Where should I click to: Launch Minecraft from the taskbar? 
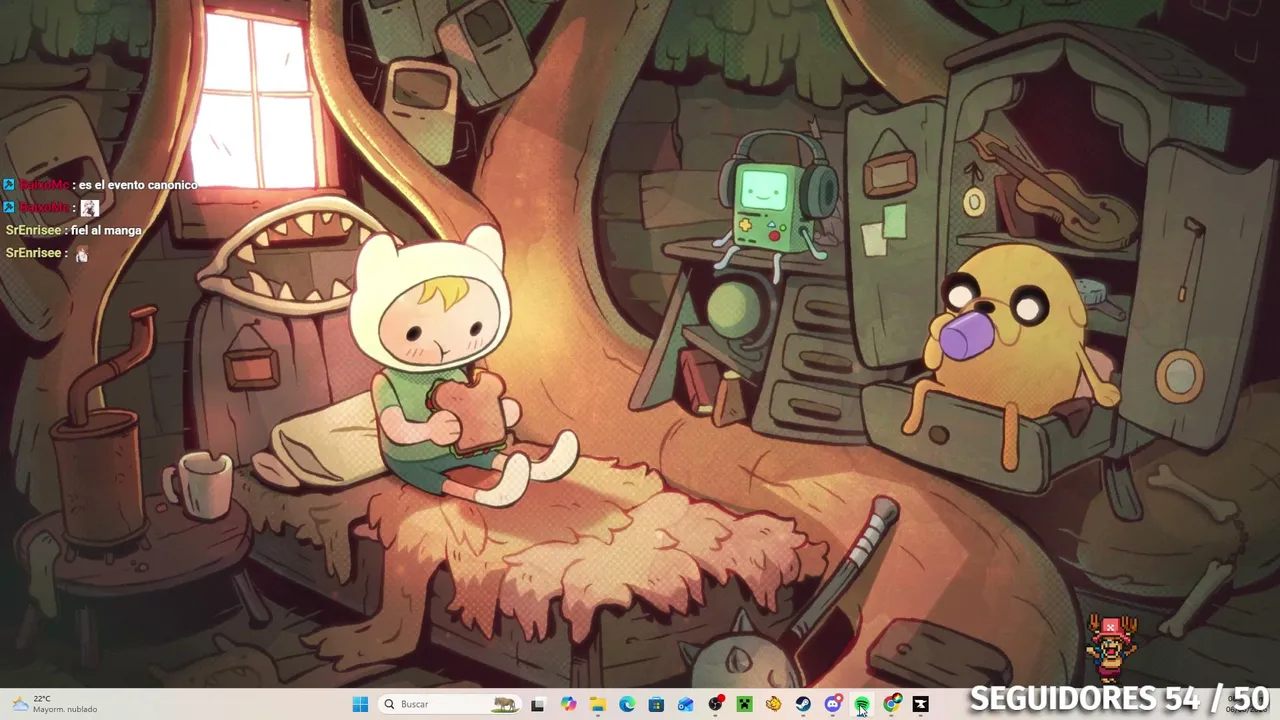[x=744, y=704]
